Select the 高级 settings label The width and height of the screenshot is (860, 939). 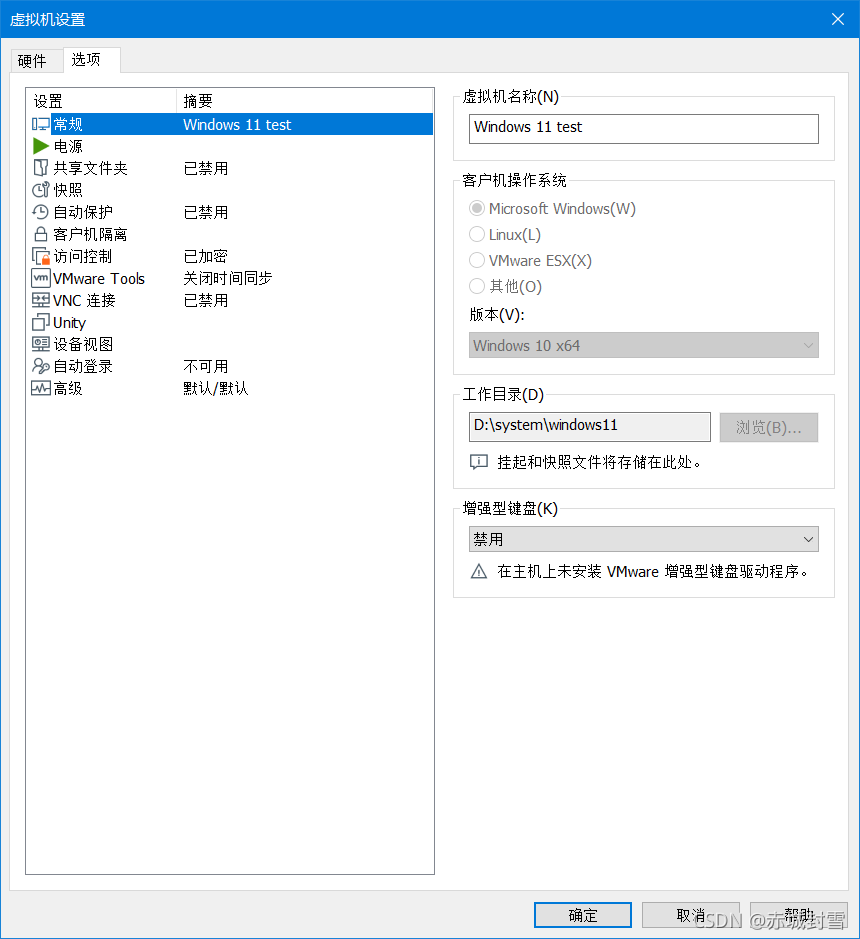coord(68,389)
